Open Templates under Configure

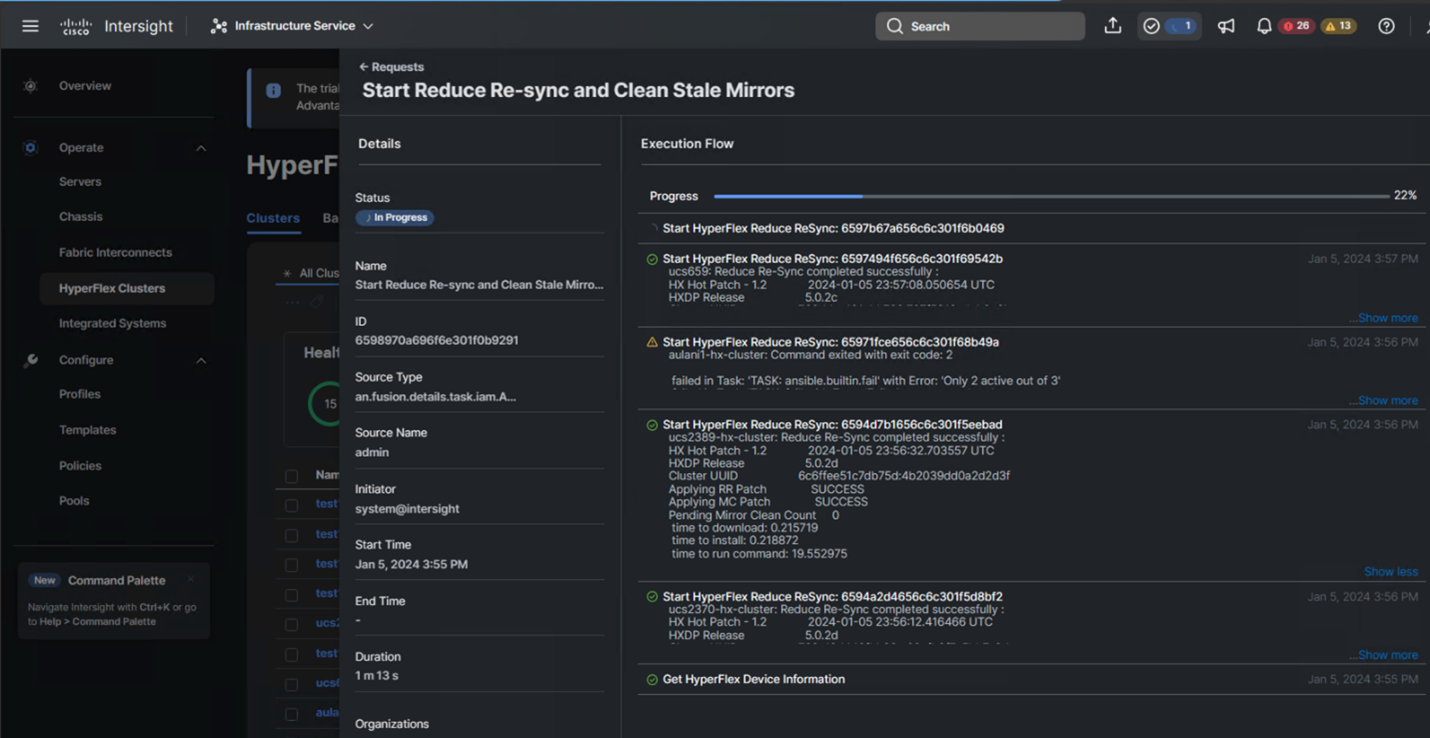(88, 430)
